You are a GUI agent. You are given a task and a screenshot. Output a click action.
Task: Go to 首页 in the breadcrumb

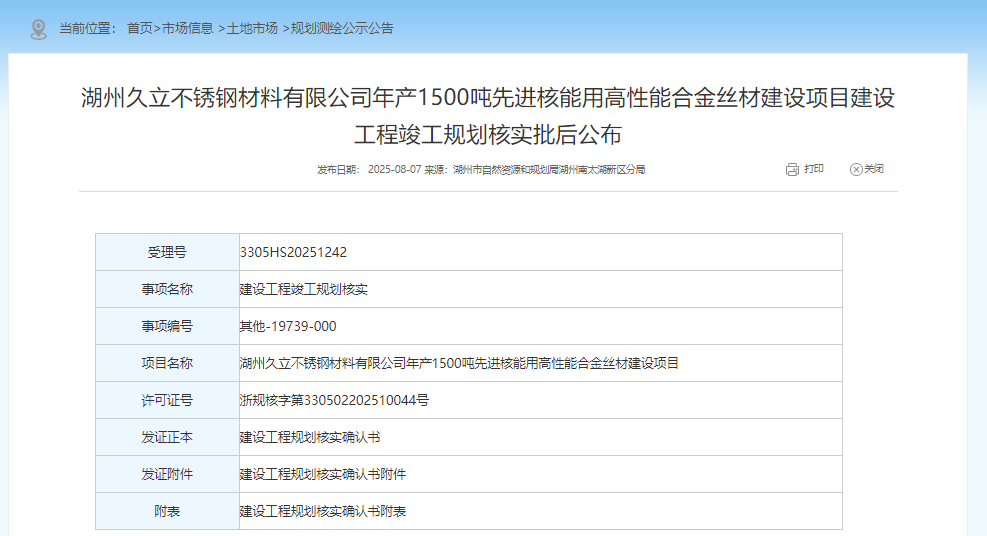tap(139, 28)
